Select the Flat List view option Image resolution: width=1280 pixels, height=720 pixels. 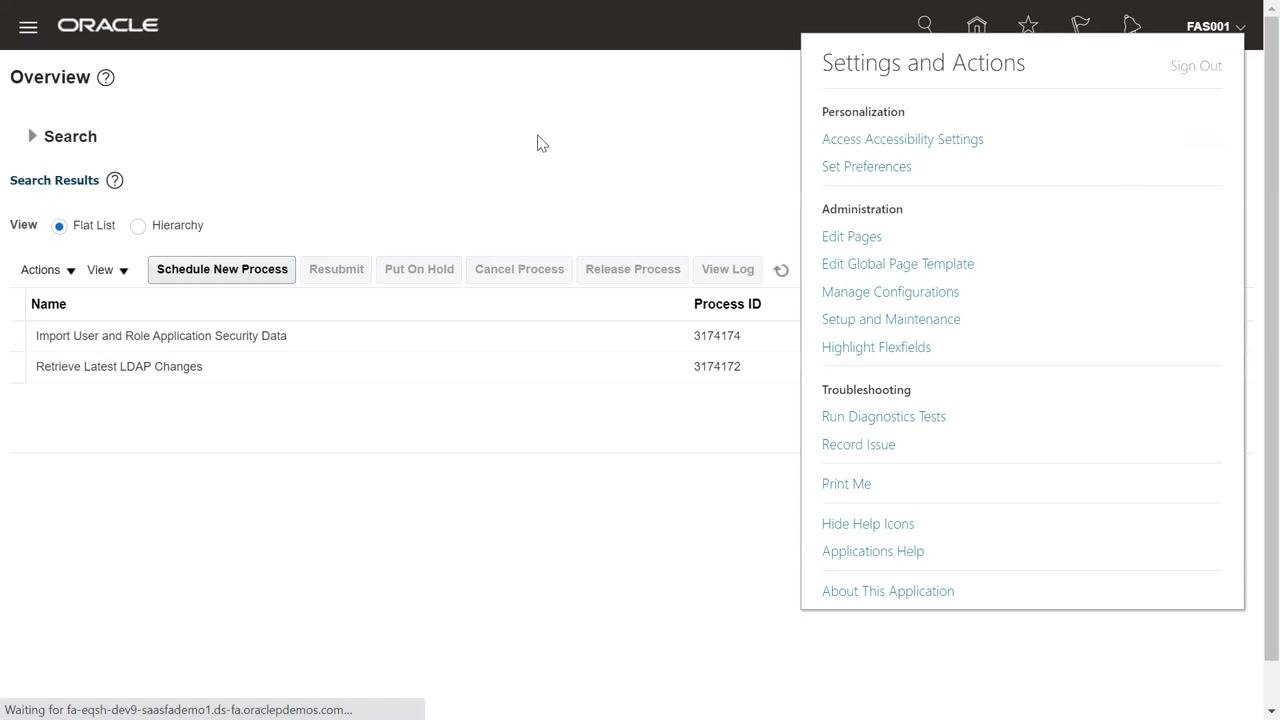click(59, 226)
